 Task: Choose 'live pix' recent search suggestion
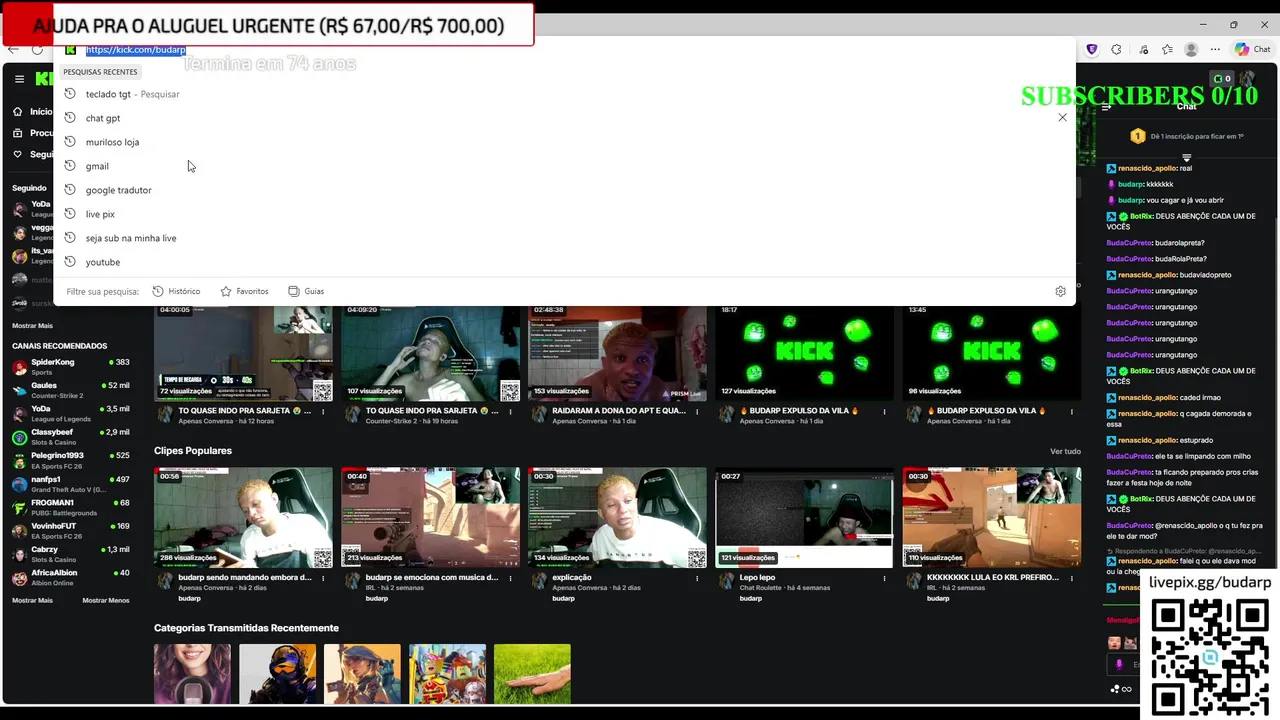tap(565, 214)
